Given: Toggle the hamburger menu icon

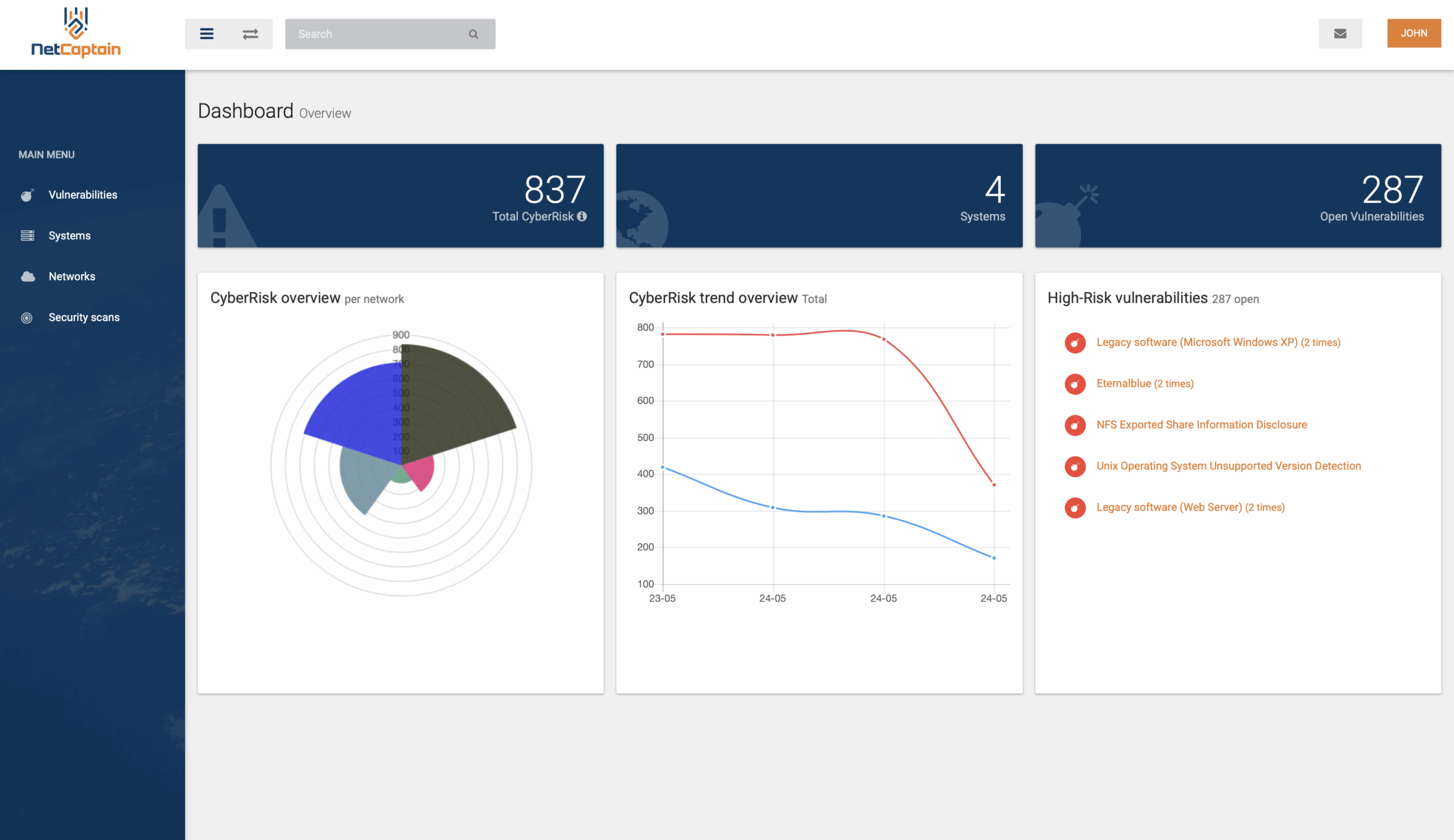Looking at the screenshot, I should pyautogui.click(x=207, y=34).
